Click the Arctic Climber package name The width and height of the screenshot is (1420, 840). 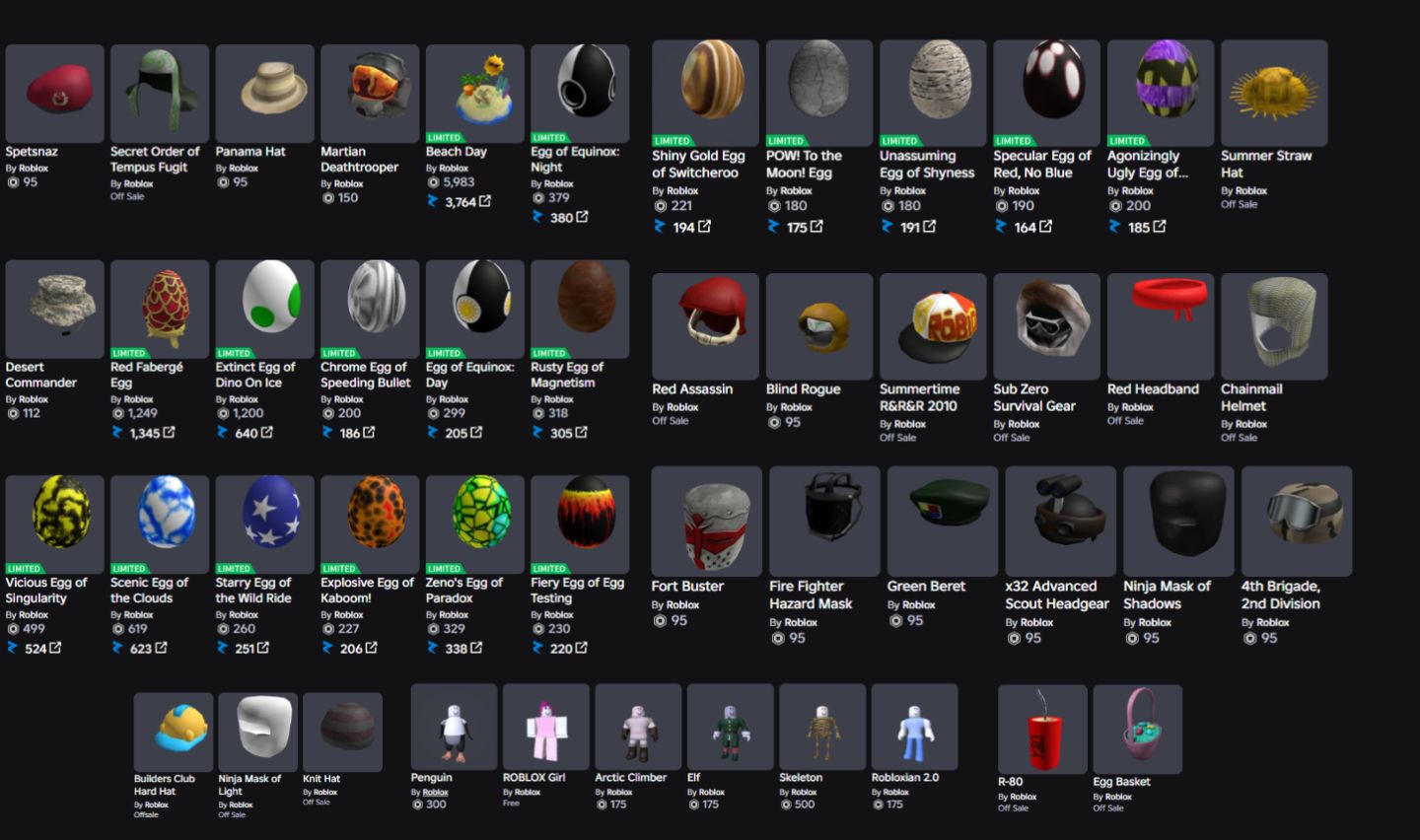click(631, 778)
